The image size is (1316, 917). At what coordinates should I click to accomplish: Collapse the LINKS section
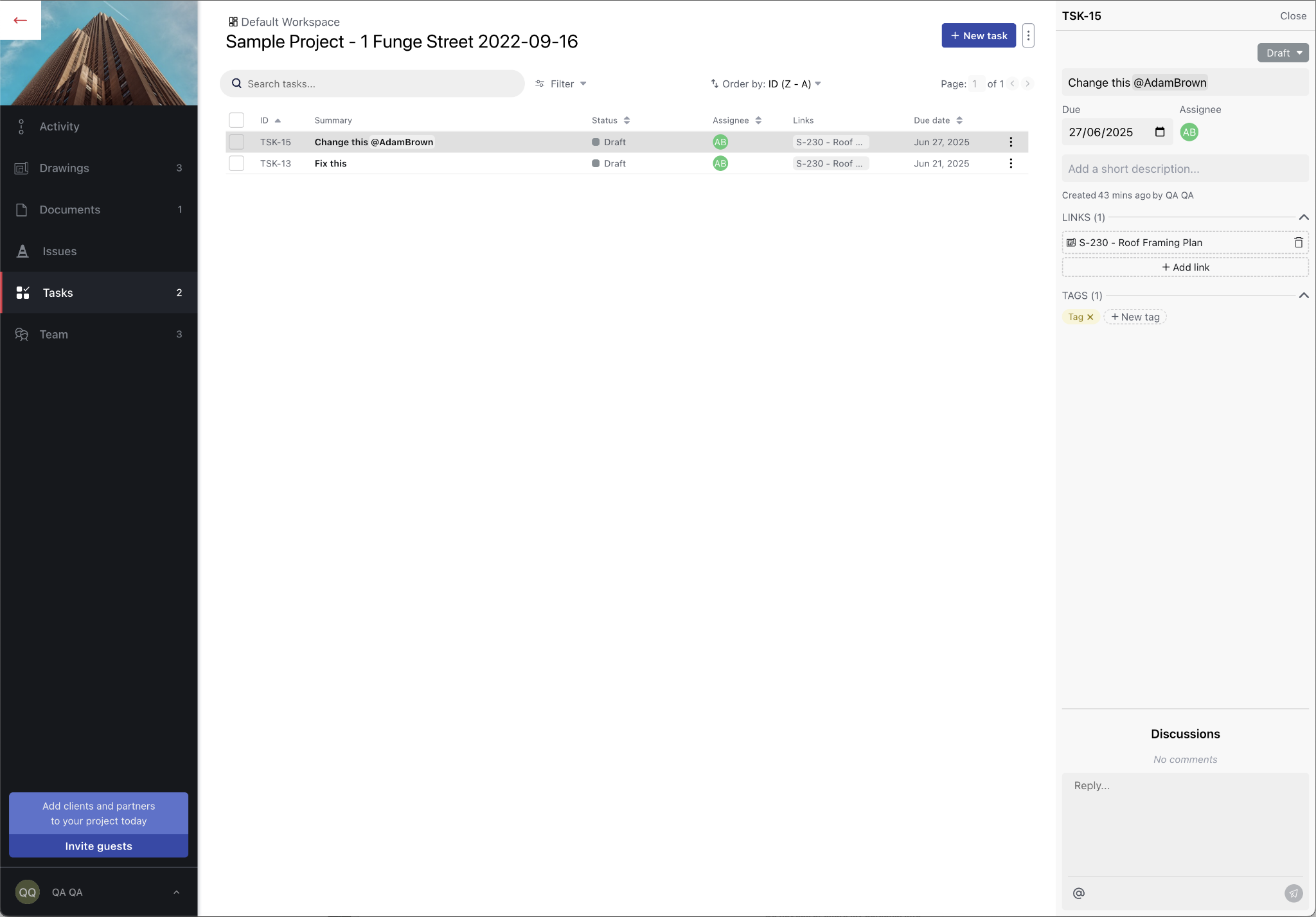click(x=1303, y=217)
